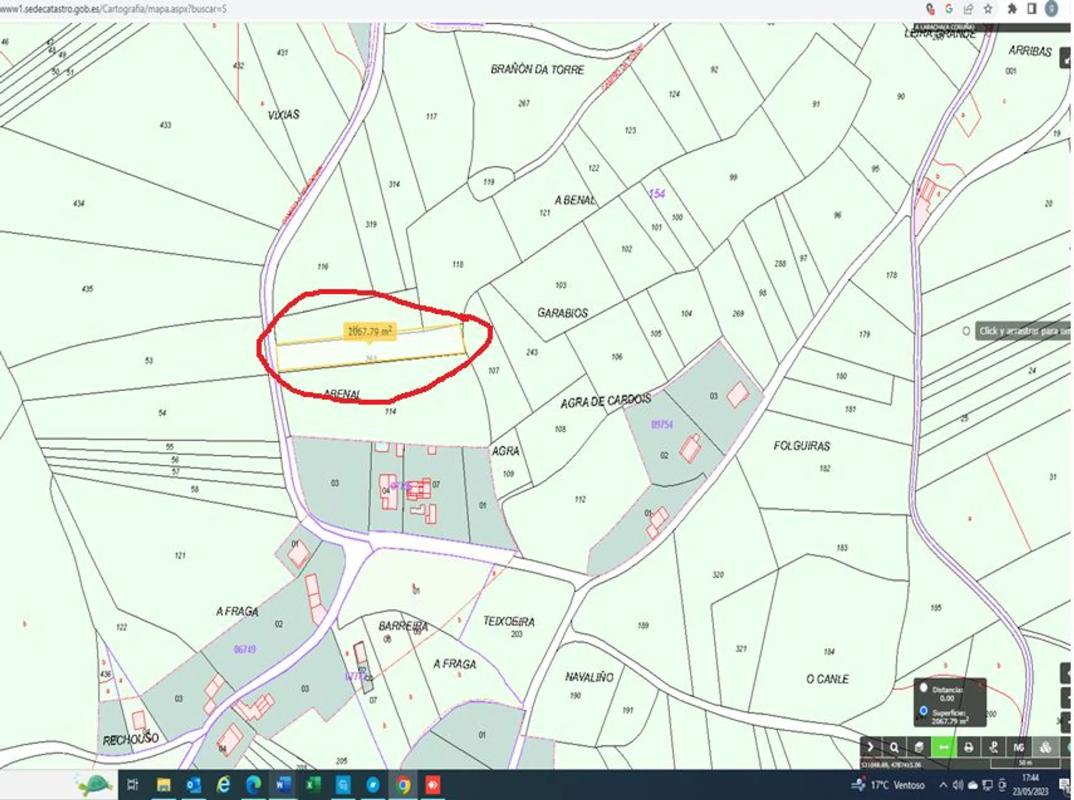Screen dimensions: 1074x800
Task: Open the Chrome extensions puzzle icon
Action: [x=1012, y=8]
